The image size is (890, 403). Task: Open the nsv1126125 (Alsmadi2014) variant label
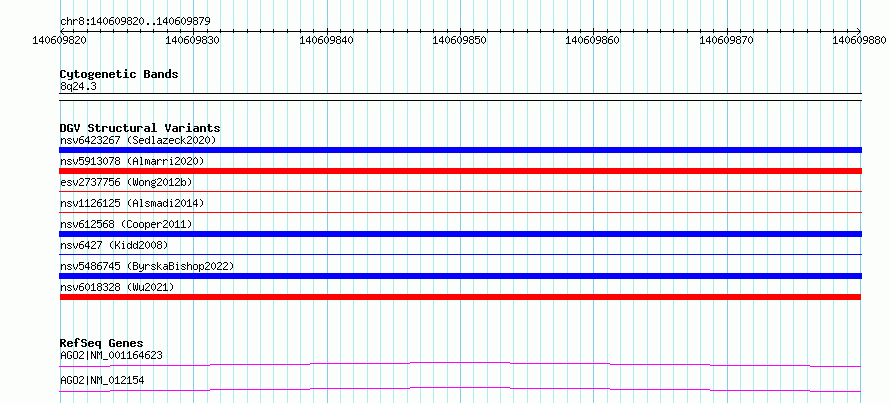point(132,203)
